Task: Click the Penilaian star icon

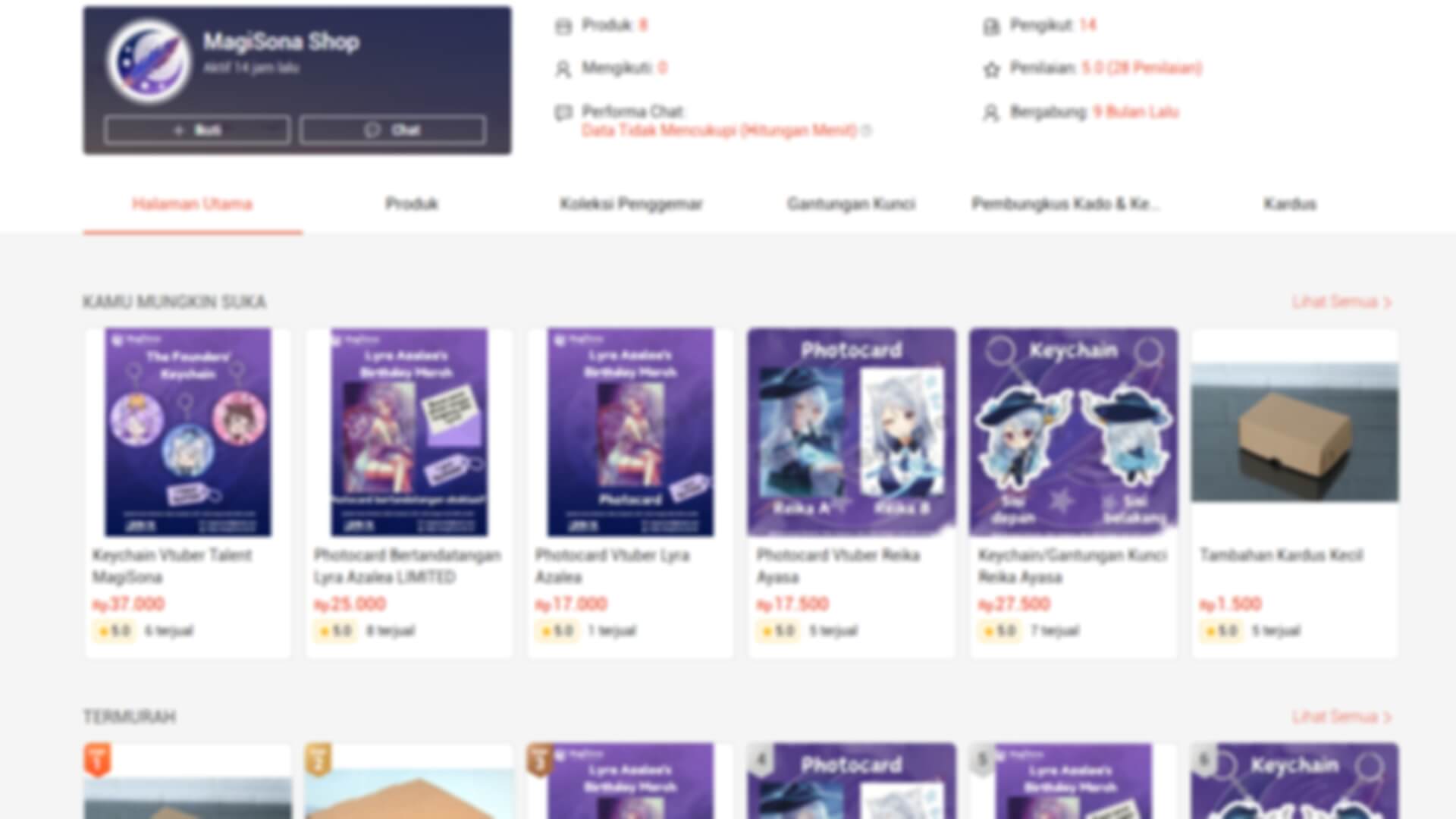Action: [991, 70]
